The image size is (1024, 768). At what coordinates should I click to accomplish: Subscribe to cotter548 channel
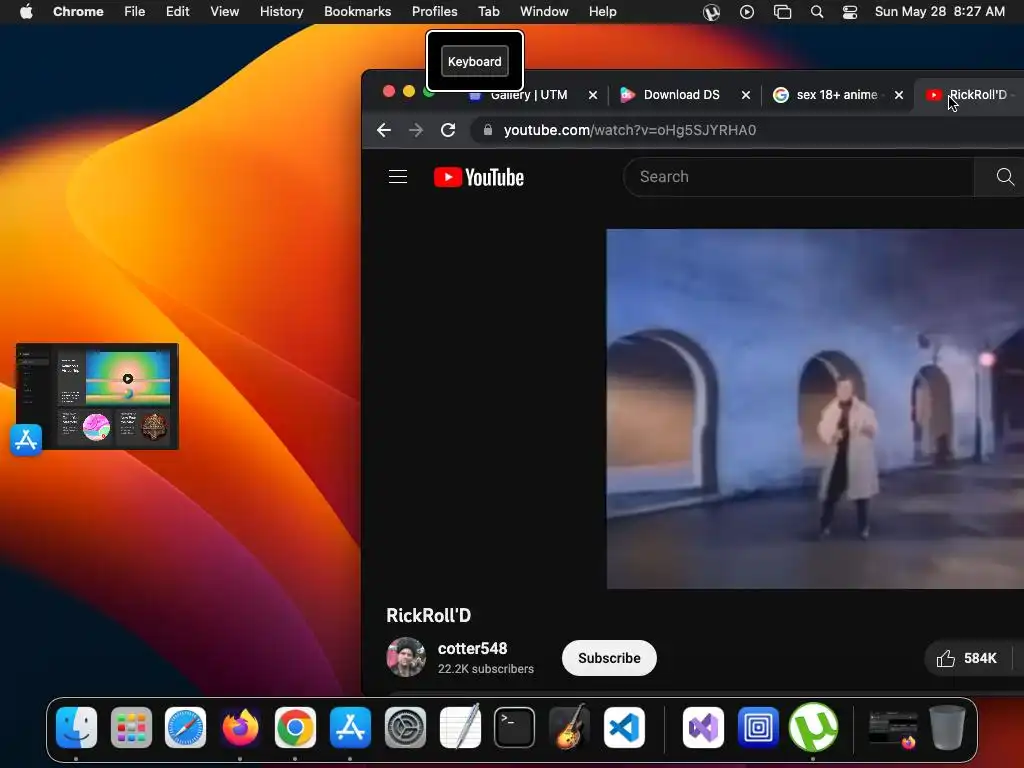(609, 658)
